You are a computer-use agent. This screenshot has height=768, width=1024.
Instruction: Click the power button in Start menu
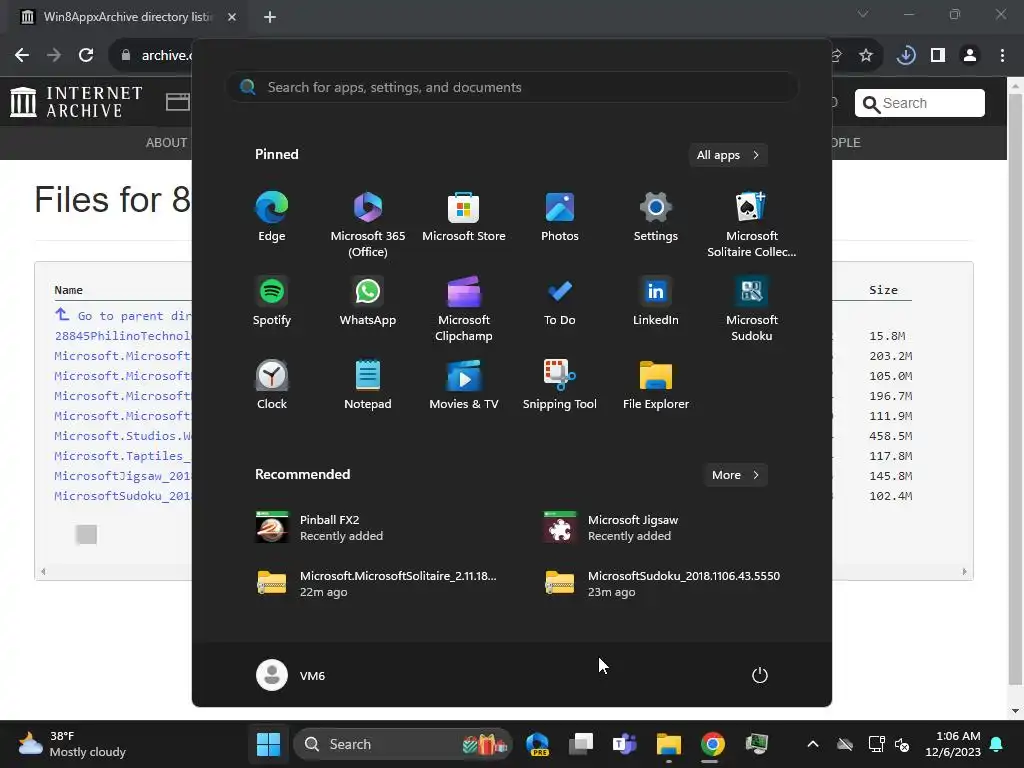click(x=760, y=675)
